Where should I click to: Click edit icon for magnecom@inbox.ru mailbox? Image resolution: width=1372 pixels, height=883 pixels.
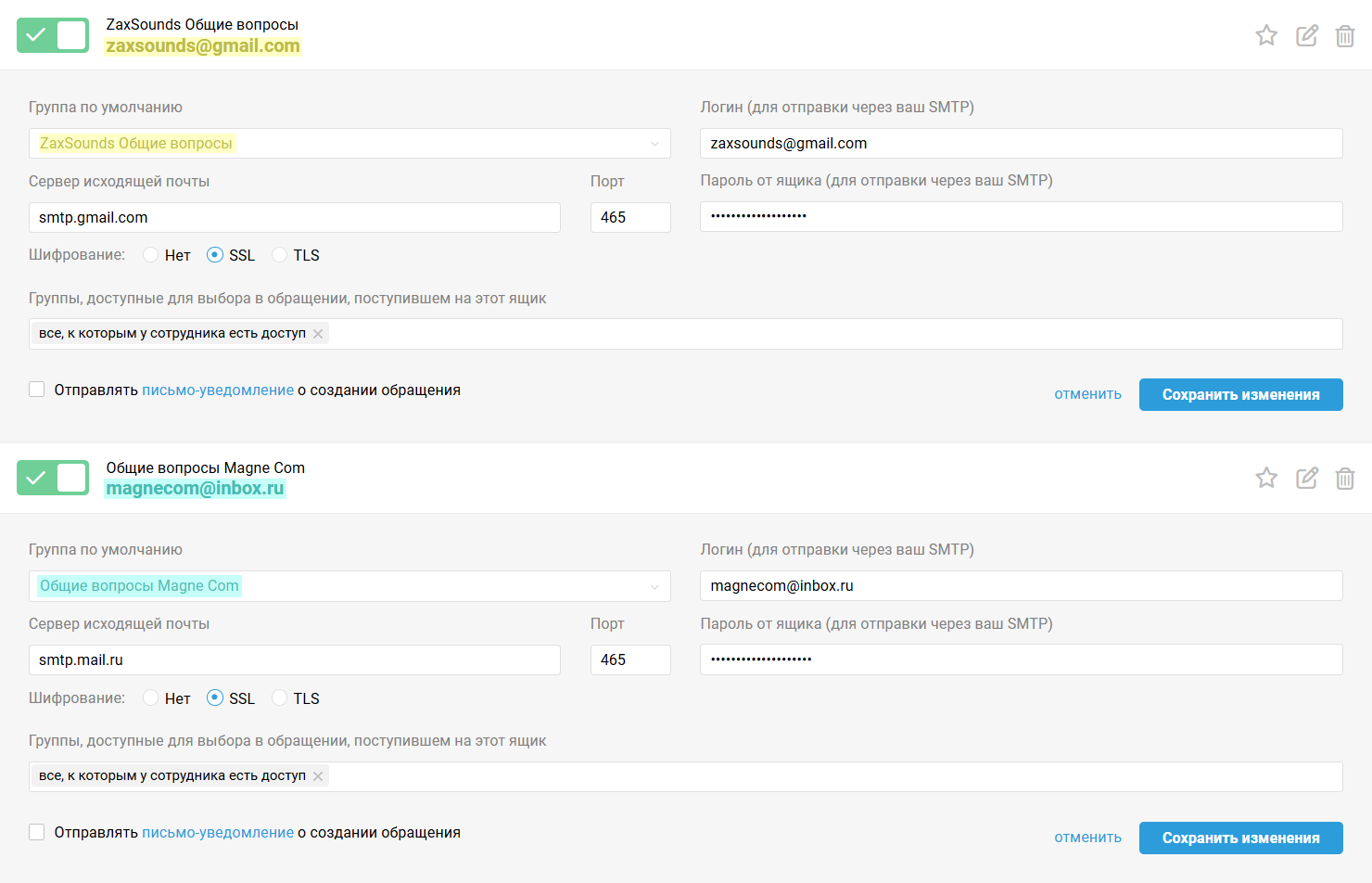(x=1307, y=478)
